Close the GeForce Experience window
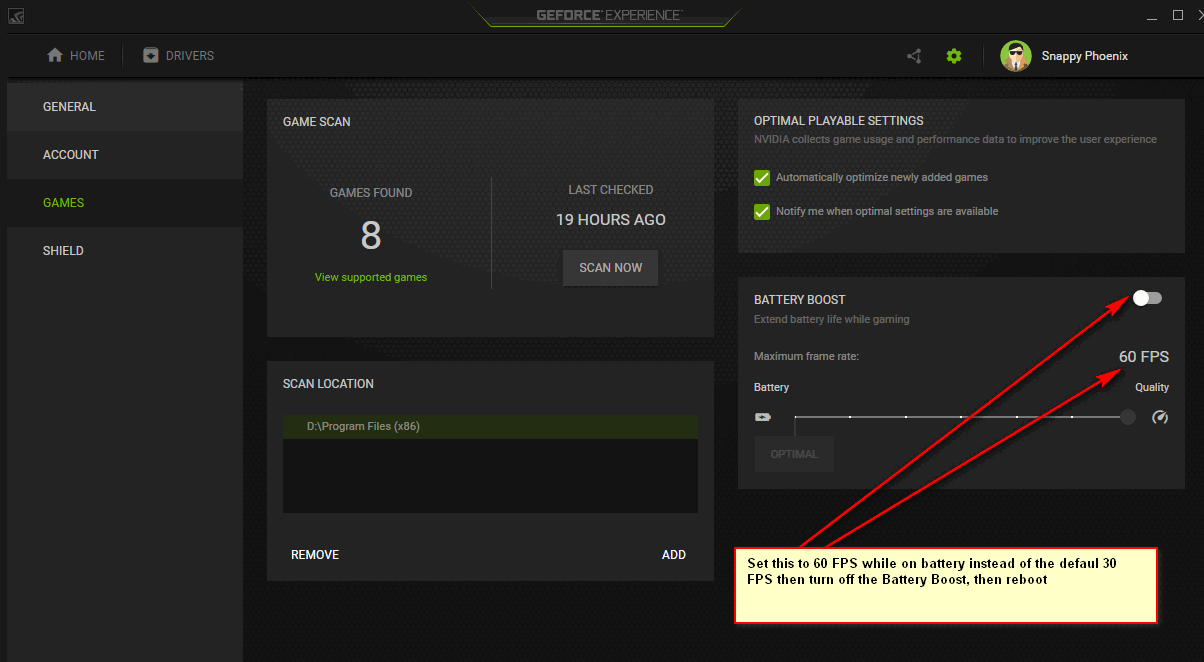This screenshot has height=662, width=1204. click(x=1201, y=15)
